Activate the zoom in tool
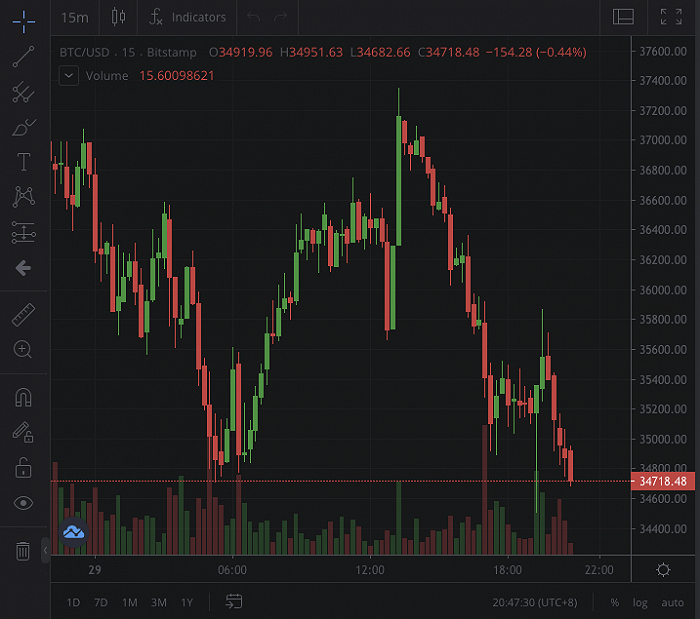The width and height of the screenshot is (700, 619). [x=24, y=350]
